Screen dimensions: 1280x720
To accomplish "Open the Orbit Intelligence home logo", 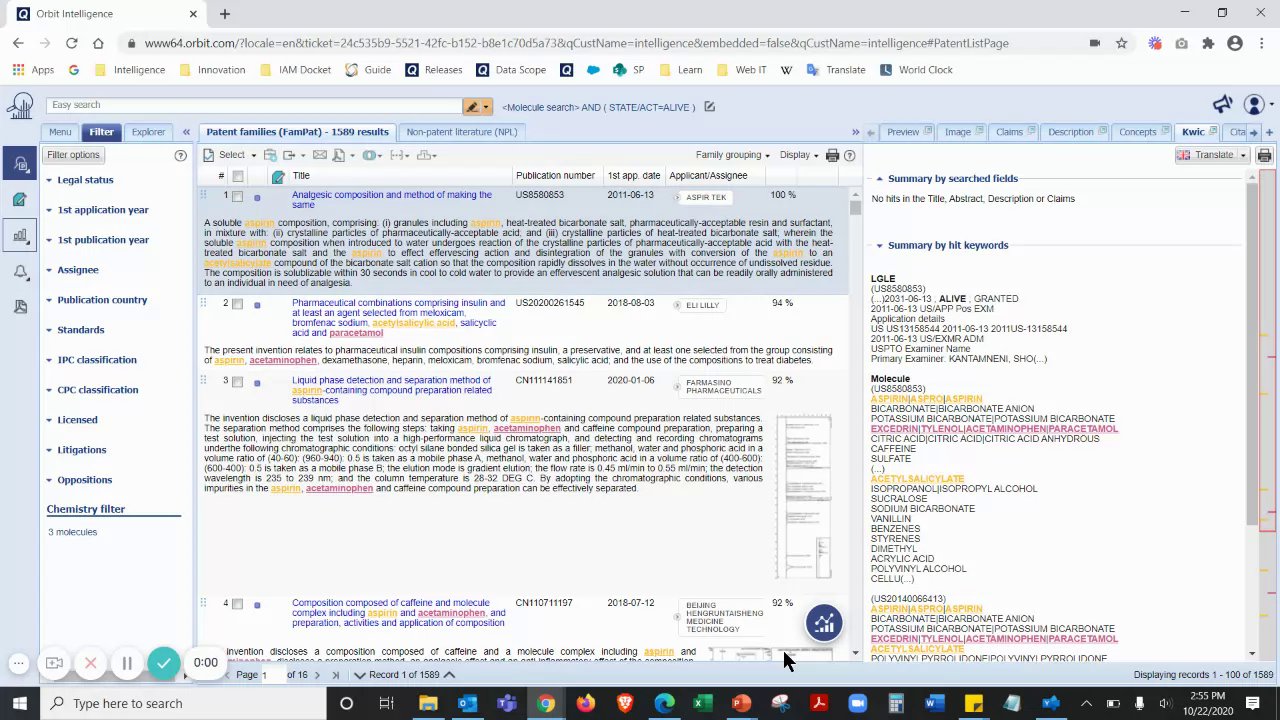I will [x=19, y=106].
